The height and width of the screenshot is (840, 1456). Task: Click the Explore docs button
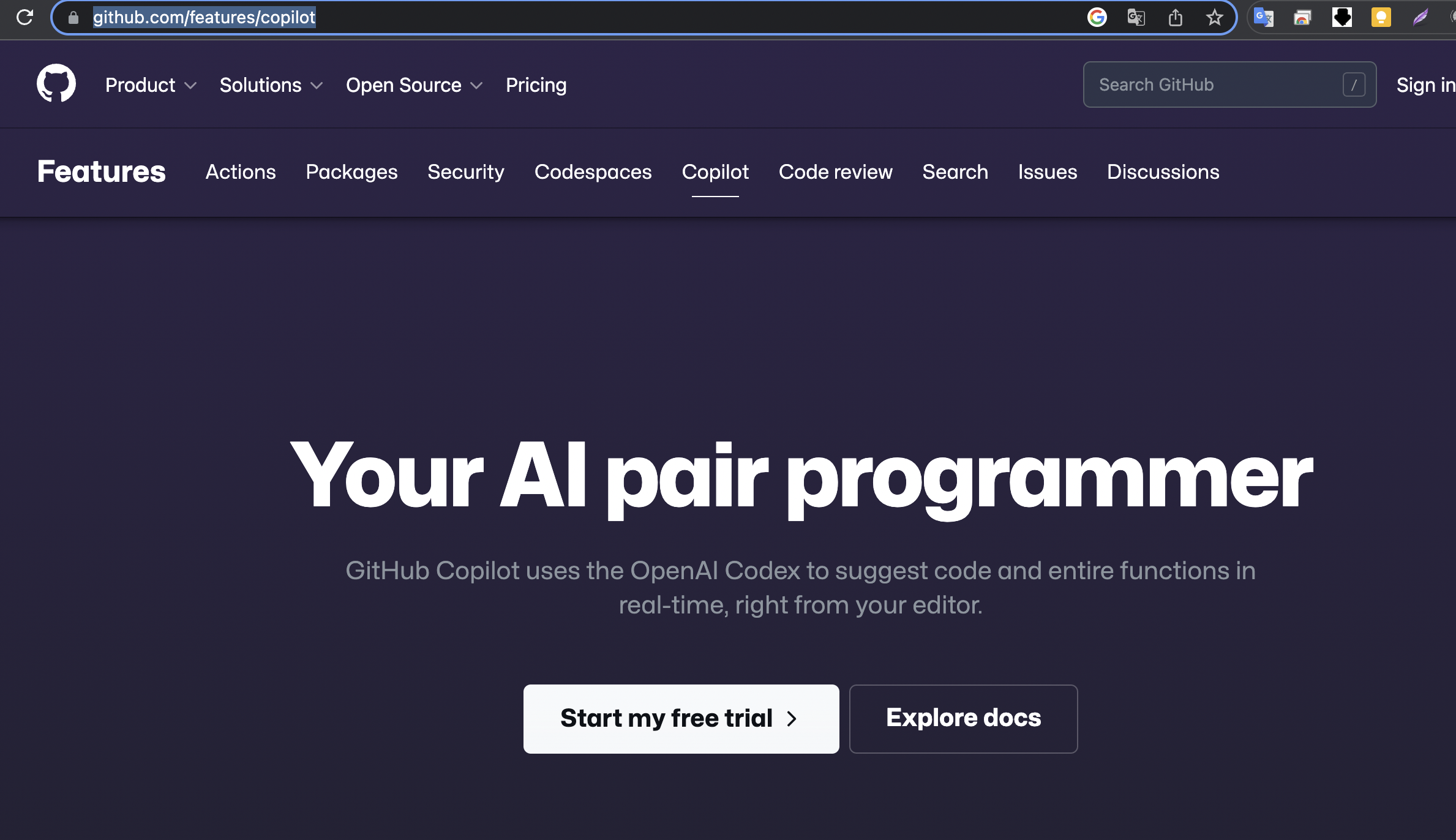(x=963, y=719)
